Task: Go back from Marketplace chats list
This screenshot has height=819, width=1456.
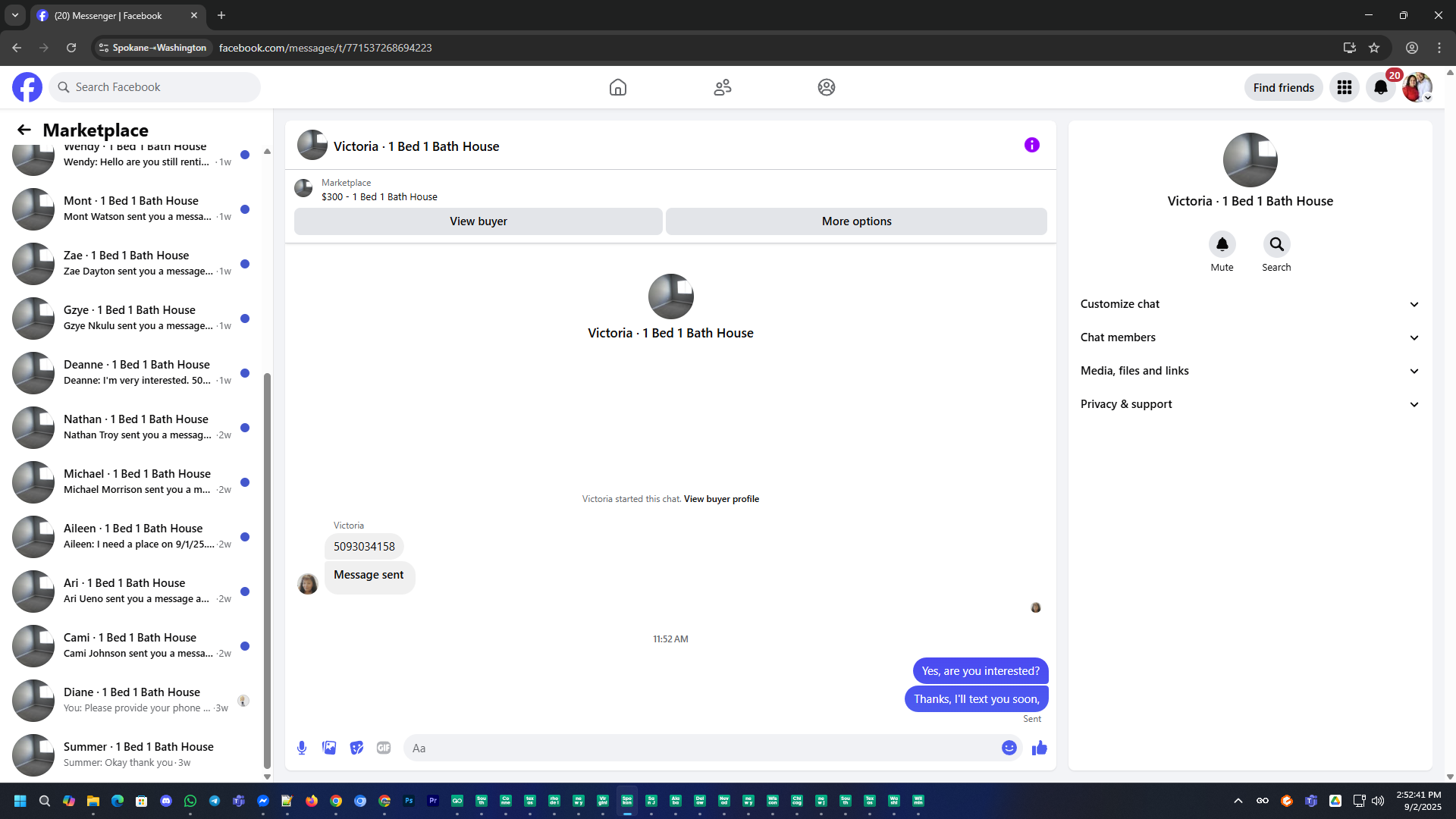Action: [24, 130]
